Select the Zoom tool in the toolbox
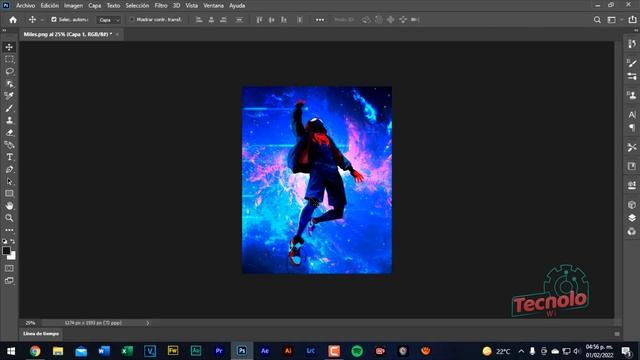 [9, 218]
